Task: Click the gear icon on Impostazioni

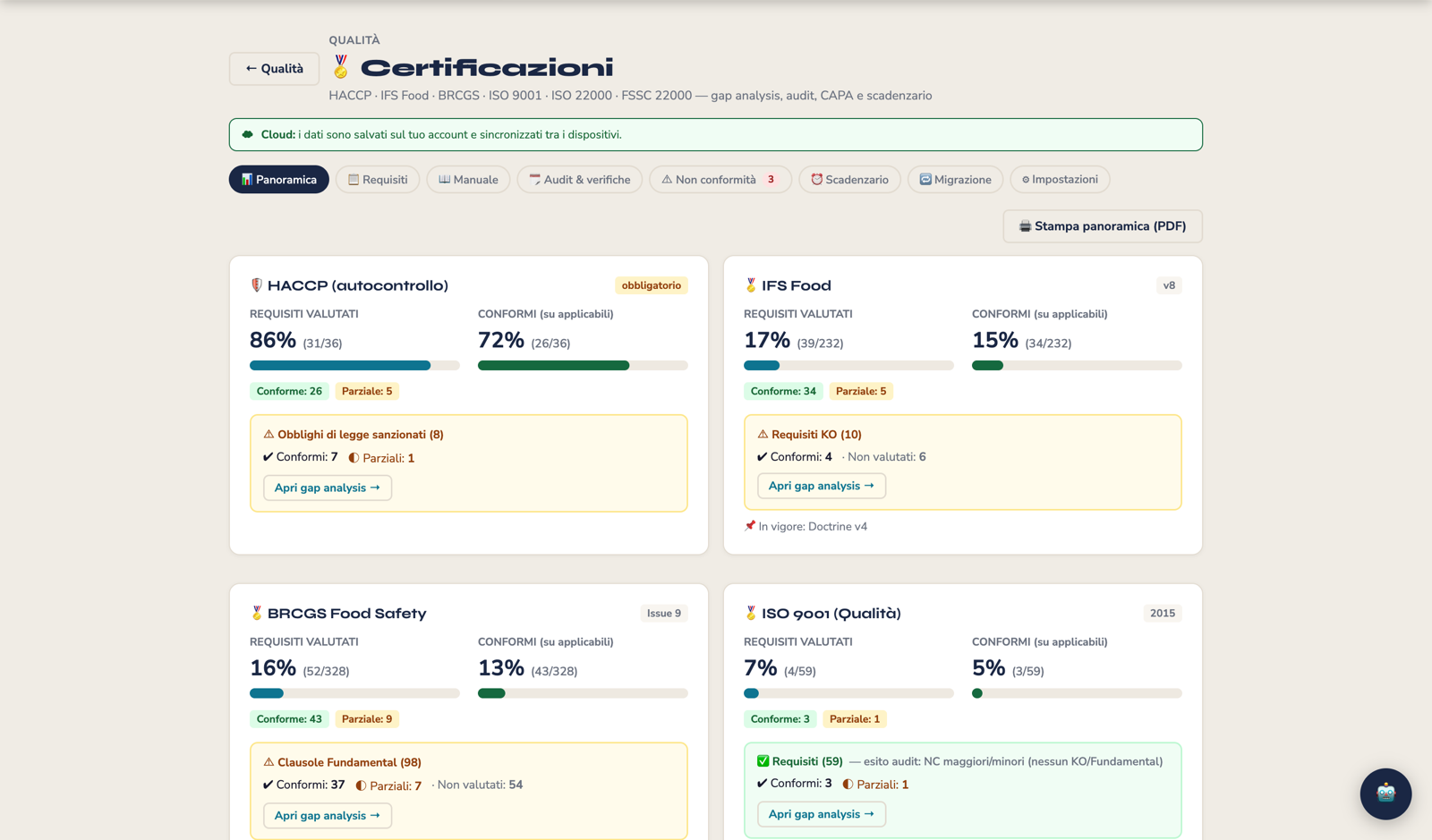Action: 1026,180
